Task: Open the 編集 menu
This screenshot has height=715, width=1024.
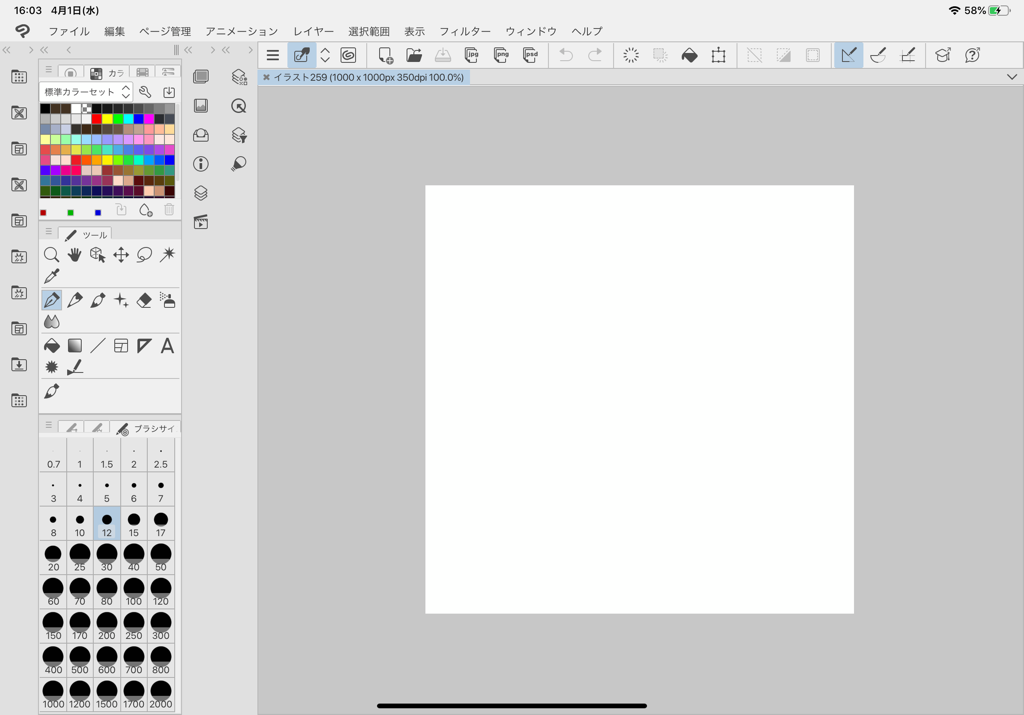Action: point(114,31)
